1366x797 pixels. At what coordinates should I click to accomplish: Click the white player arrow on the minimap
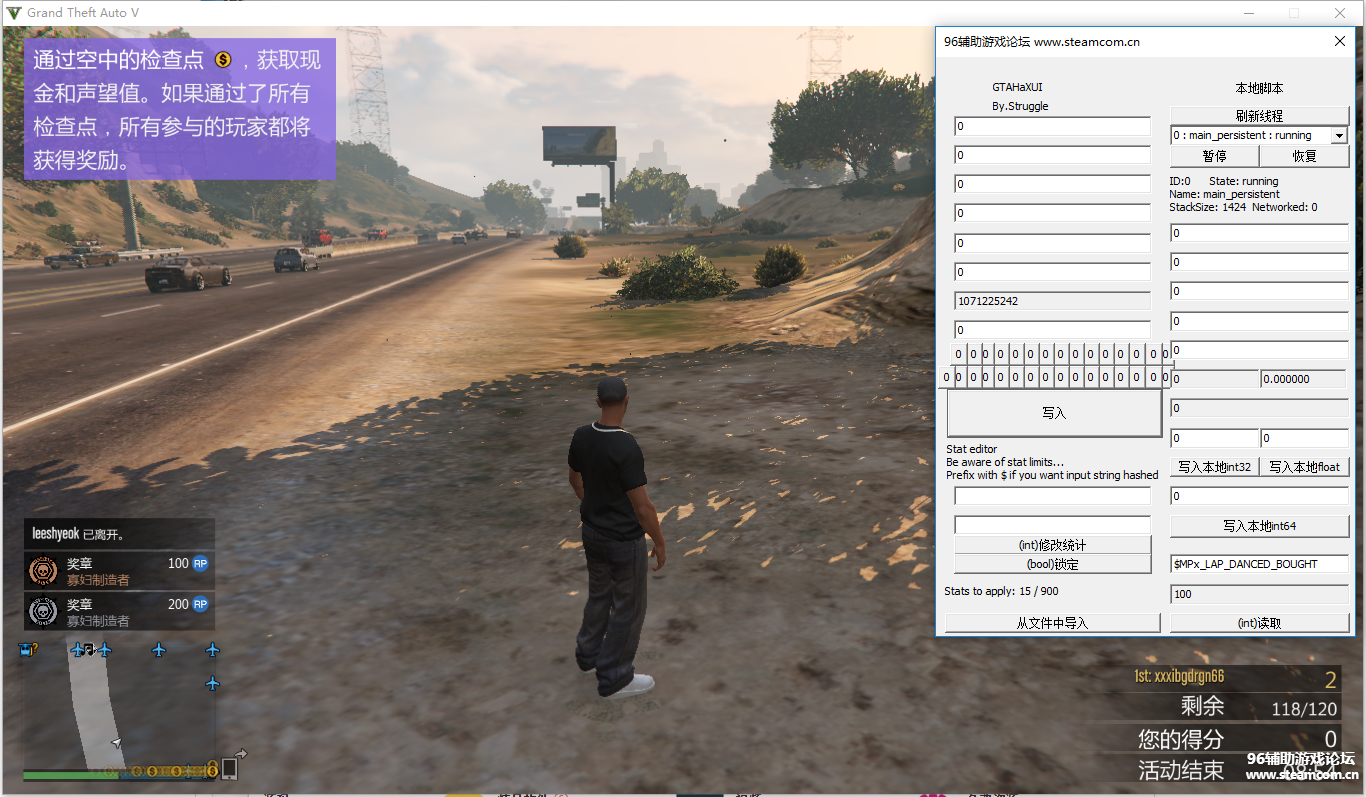click(116, 743)
